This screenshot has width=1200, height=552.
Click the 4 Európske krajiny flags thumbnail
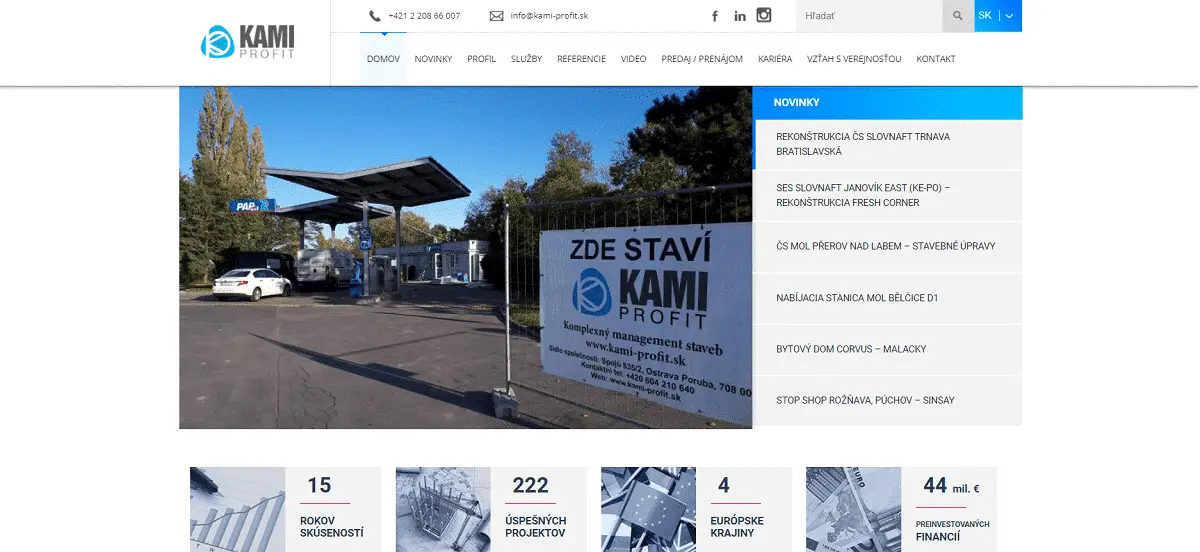(x=649, y=509)
